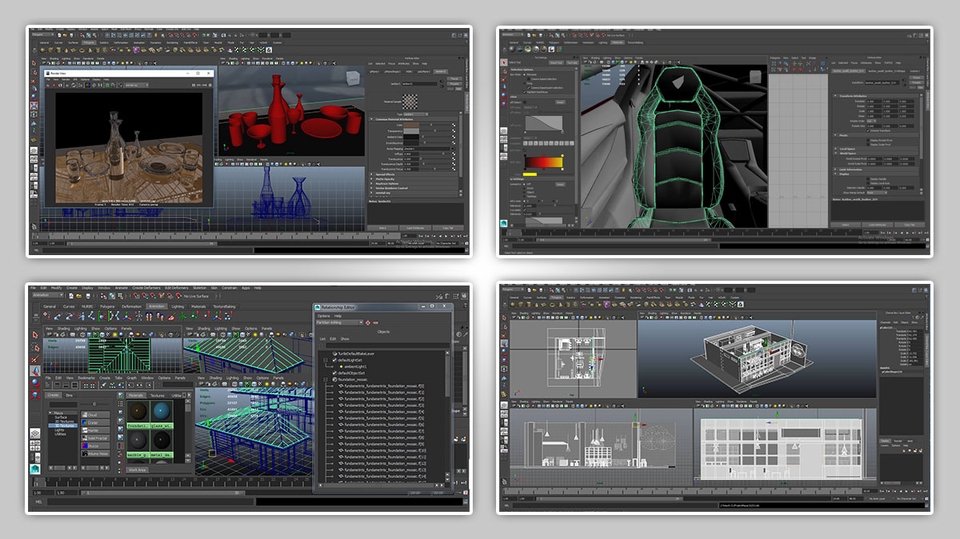The height and width of the screenshot is (539, 960).
Task: Click yellow color swatch in top-right Tool Settings
Action: click(x=530, y=175)
